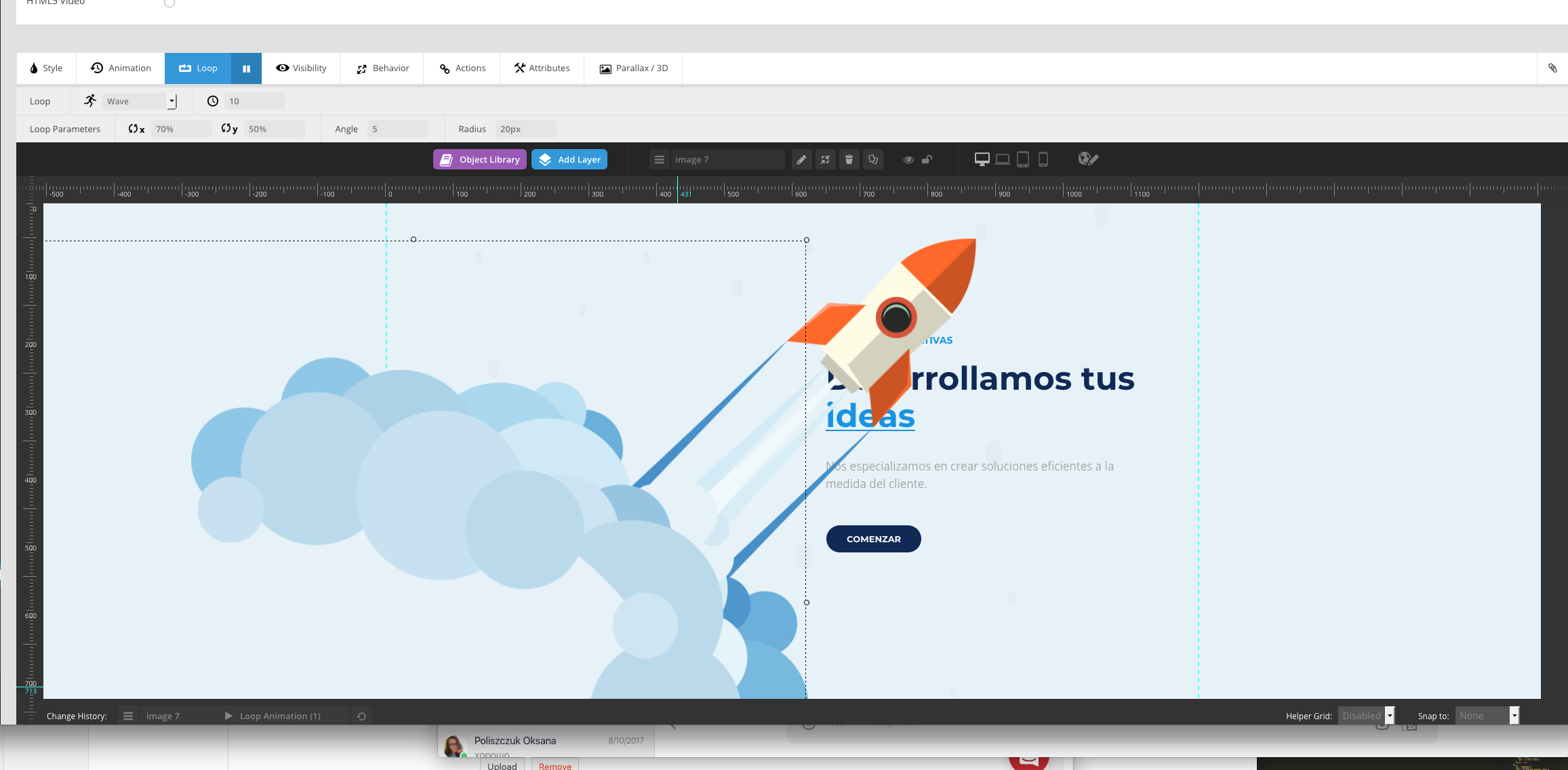Click the COMENZAR button on canvas
Screen dimensions: 1568x770
873,539
